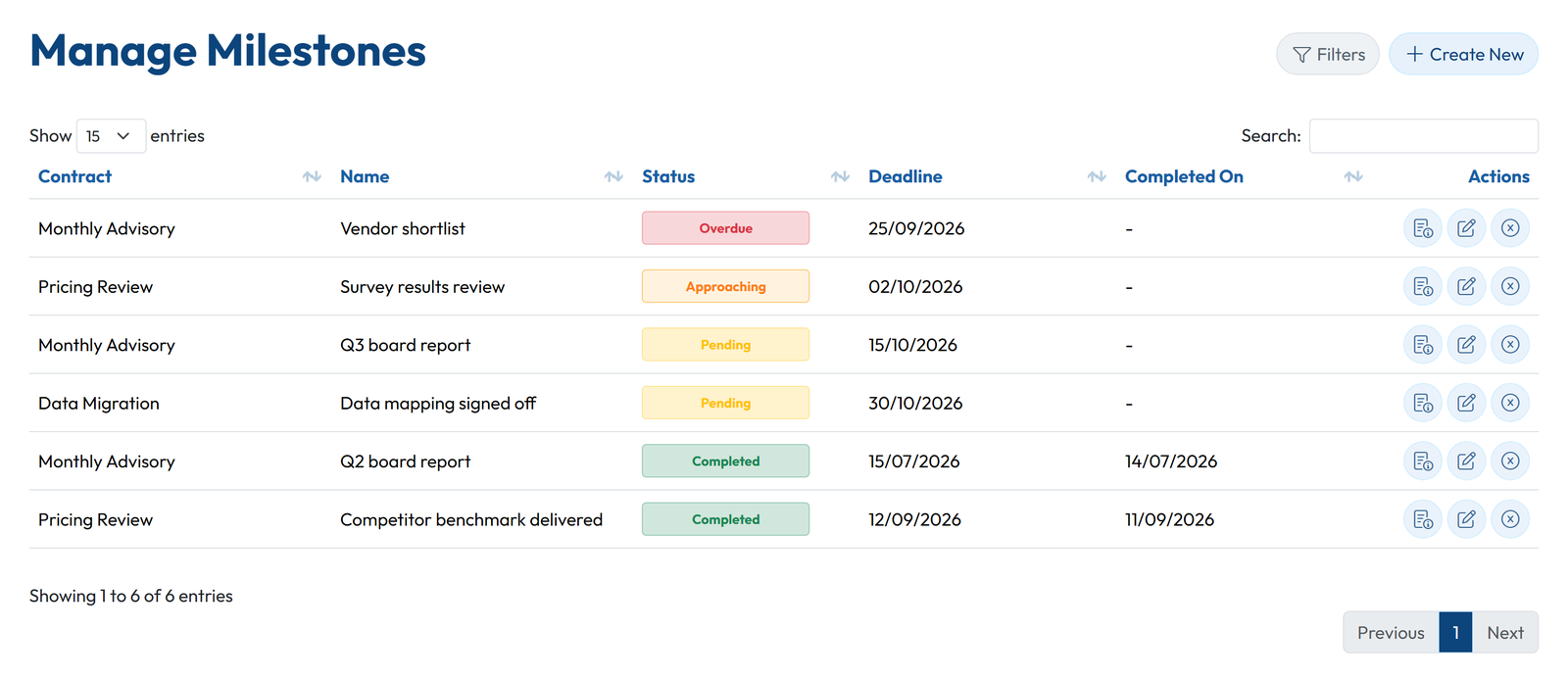Delete the Data mapping signed off milestone
1568x678 pixels.
point(1510,403)
